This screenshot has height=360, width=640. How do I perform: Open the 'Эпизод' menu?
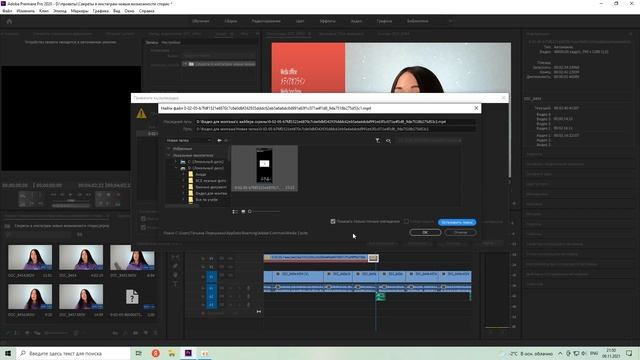(x=60, y=11)
